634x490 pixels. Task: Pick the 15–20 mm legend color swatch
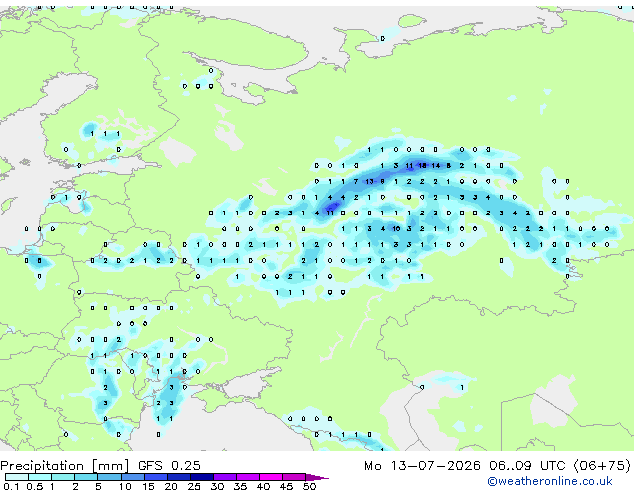(x=155, y=477)
